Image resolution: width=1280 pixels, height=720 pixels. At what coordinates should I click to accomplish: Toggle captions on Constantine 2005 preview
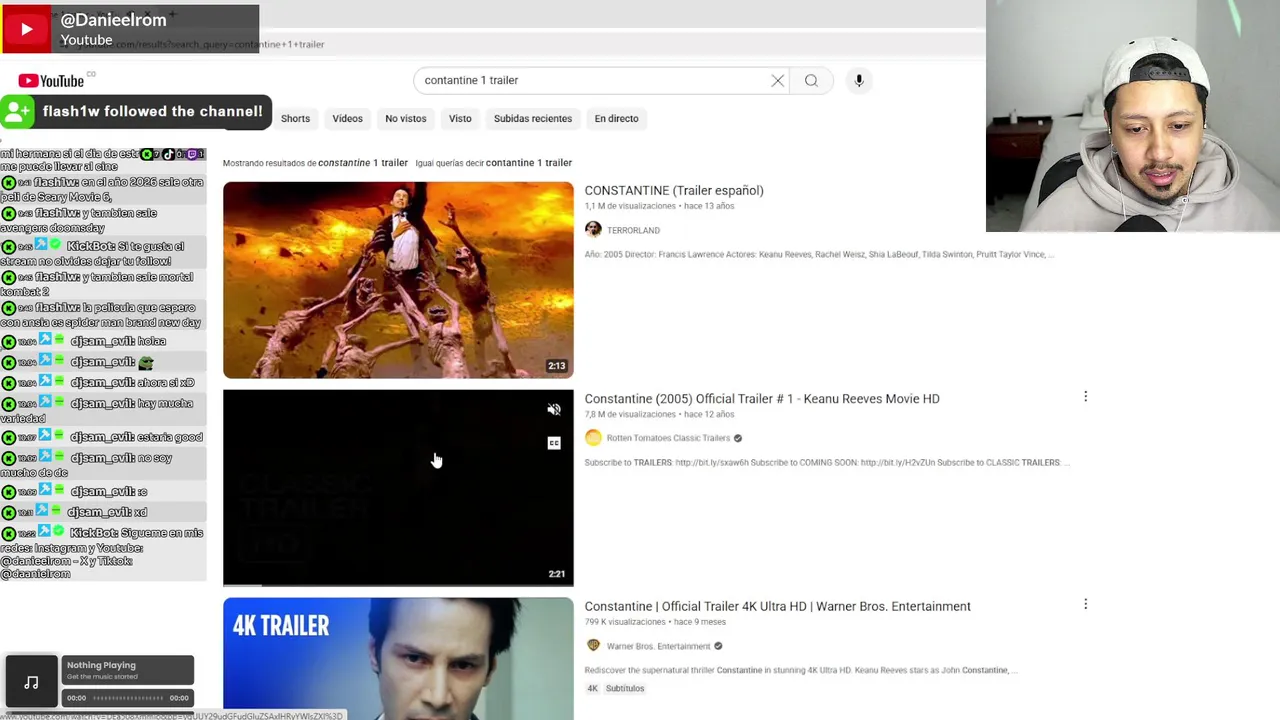click(x=554, y=443)
